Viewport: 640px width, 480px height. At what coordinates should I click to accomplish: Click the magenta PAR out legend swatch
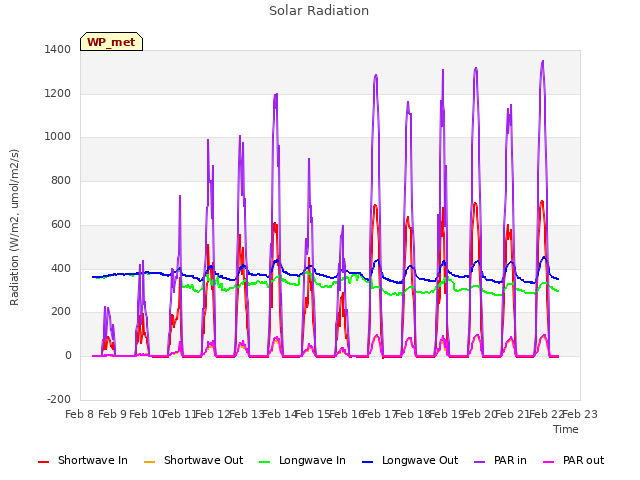[x=549, y=462]
